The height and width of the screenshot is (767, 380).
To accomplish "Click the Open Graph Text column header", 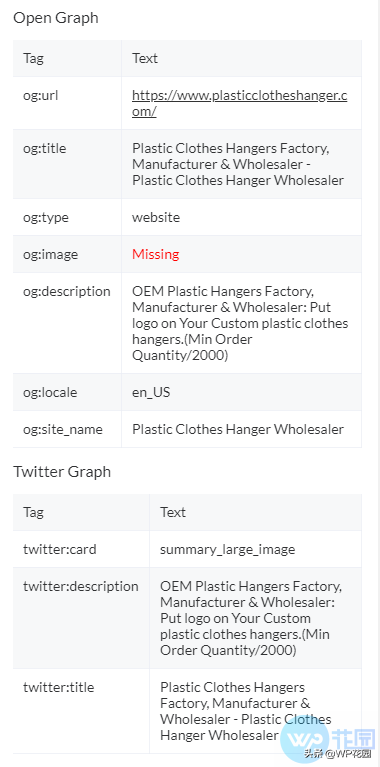I will click(x=145, y=58).
